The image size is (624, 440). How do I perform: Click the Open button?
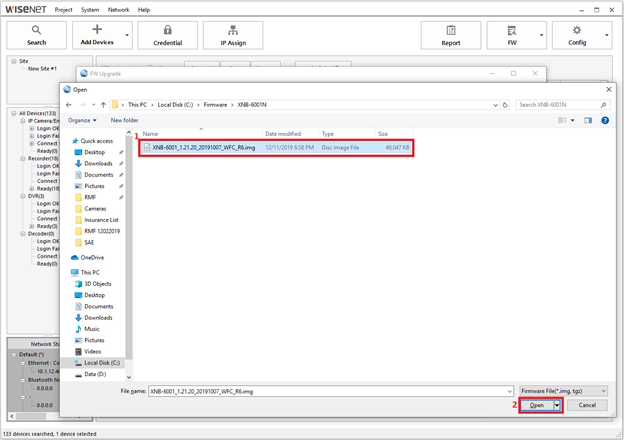(x=537, y=405)
